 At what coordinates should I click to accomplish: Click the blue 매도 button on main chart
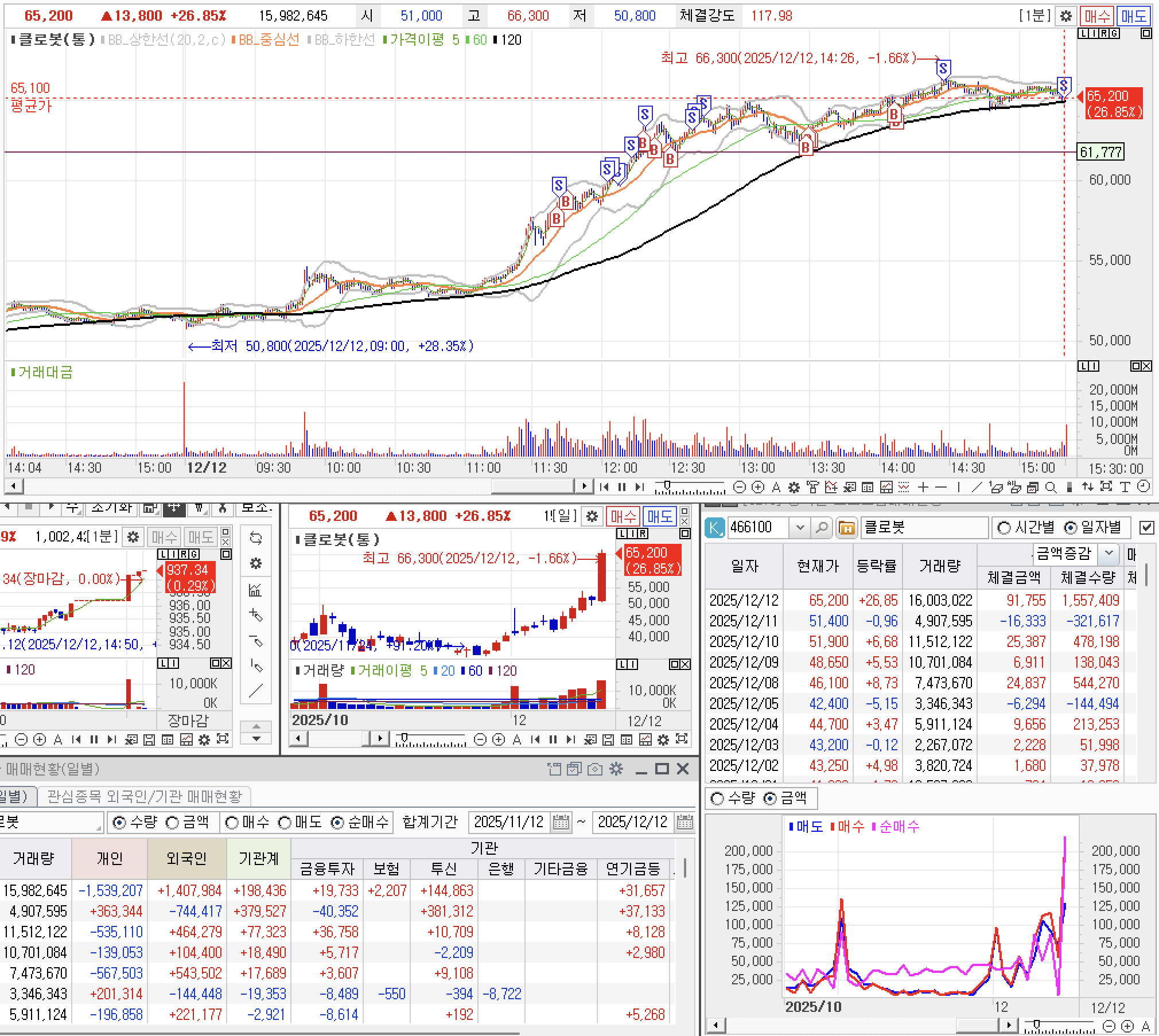pyautogui.click(x=1133, y=16)
